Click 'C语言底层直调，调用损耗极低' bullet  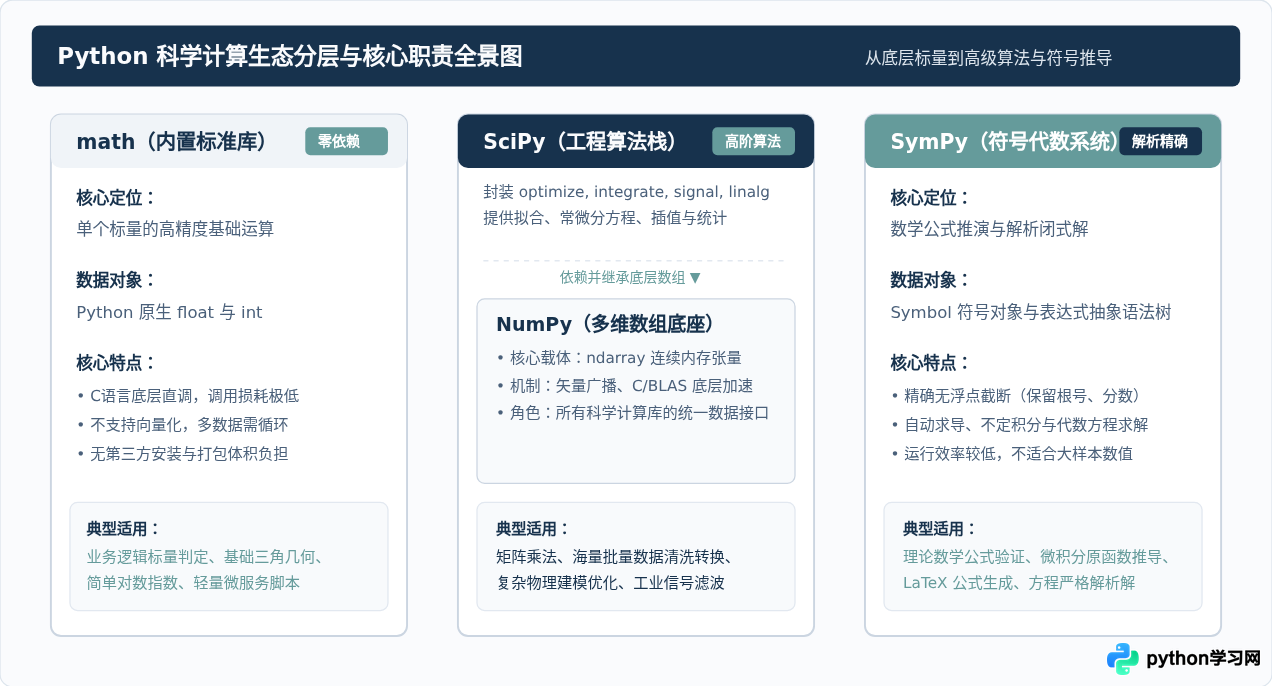[x=188, y=395]
